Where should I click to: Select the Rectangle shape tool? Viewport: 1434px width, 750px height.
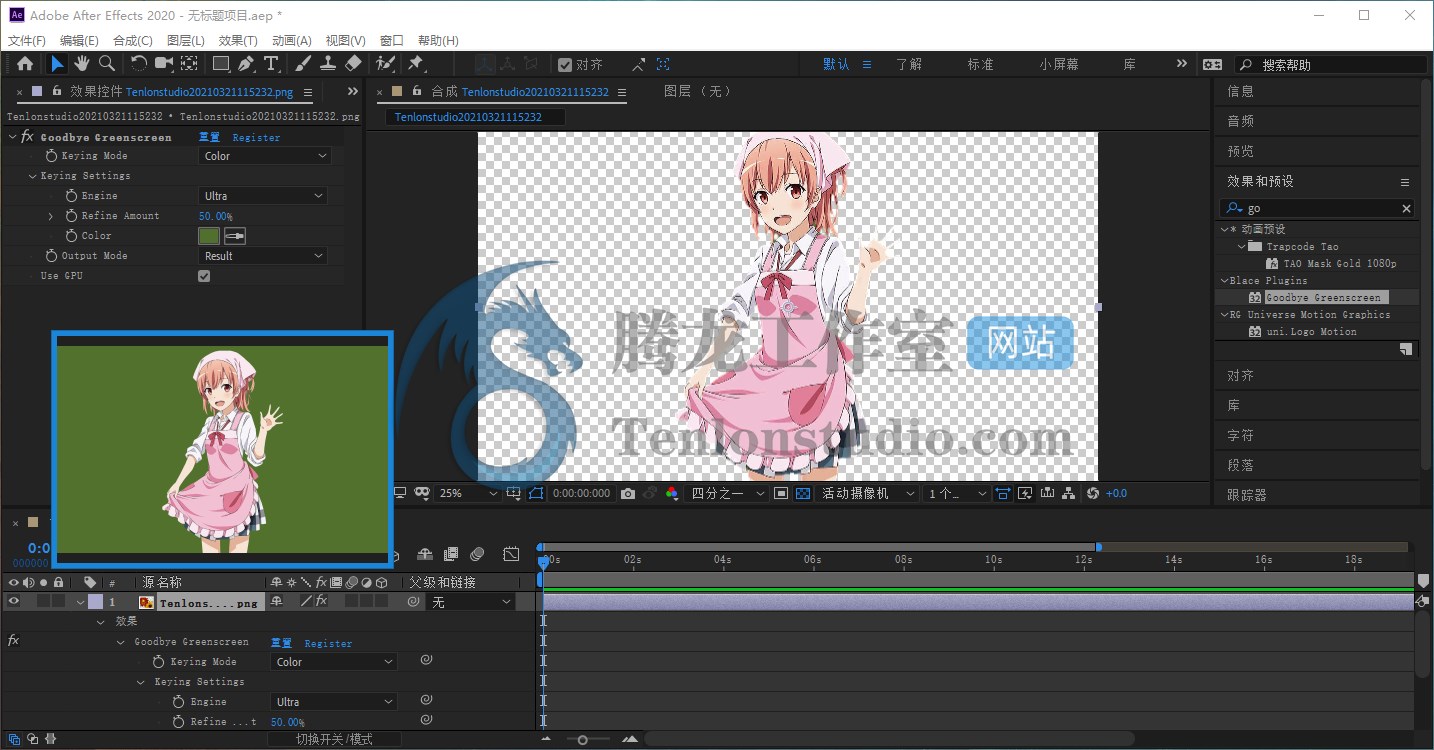pos(221,64)
